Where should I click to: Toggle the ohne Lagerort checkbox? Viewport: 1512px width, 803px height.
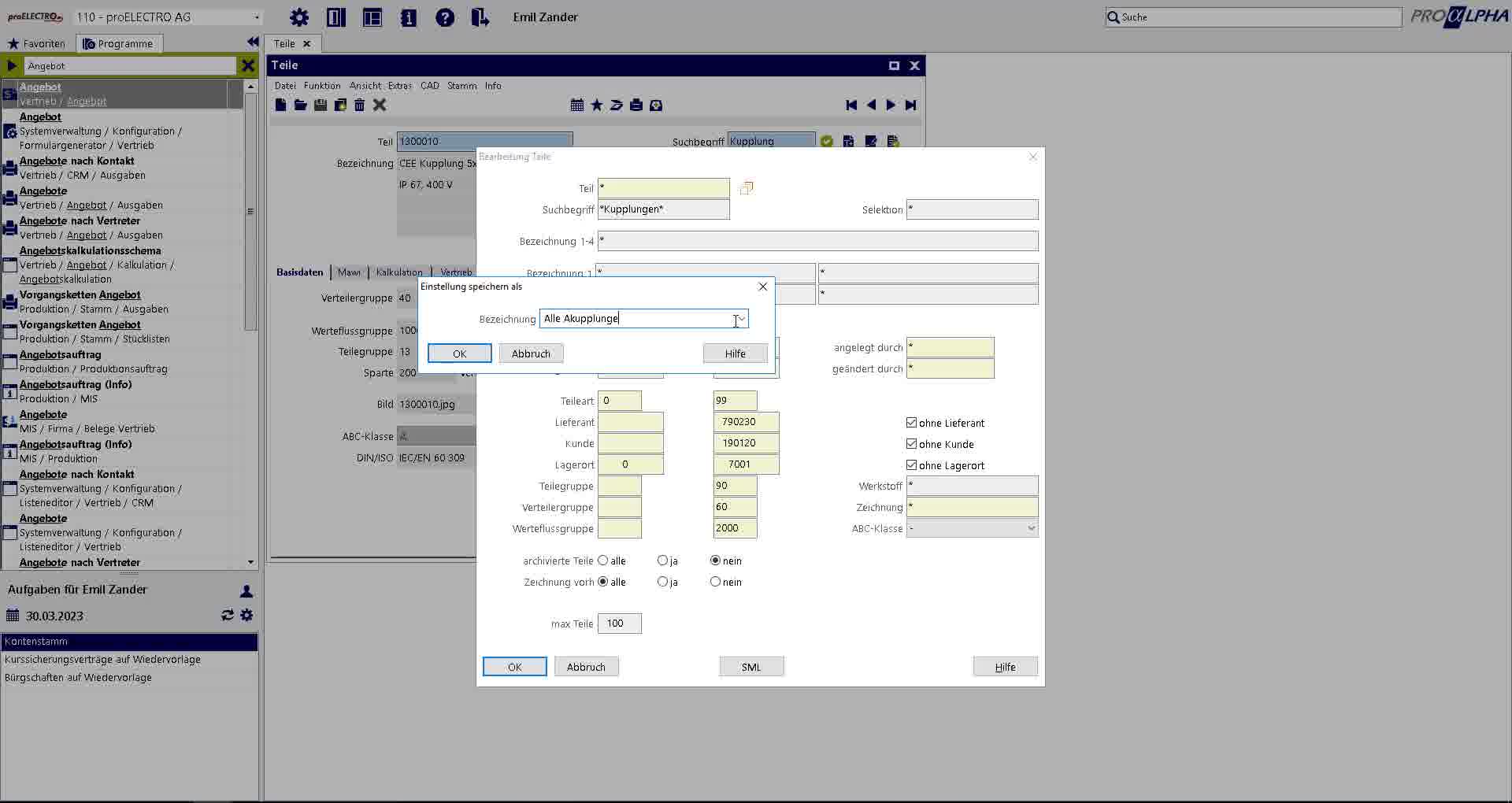(911, 465)
